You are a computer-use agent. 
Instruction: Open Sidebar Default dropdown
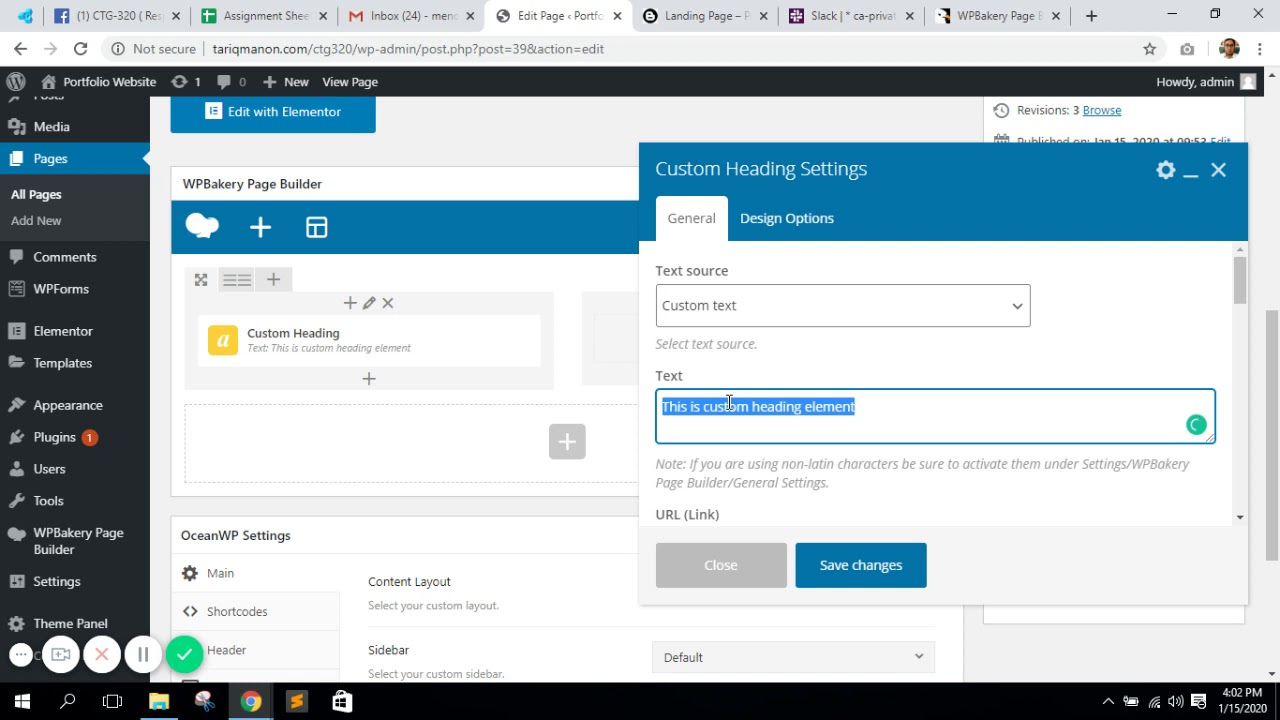793,657
